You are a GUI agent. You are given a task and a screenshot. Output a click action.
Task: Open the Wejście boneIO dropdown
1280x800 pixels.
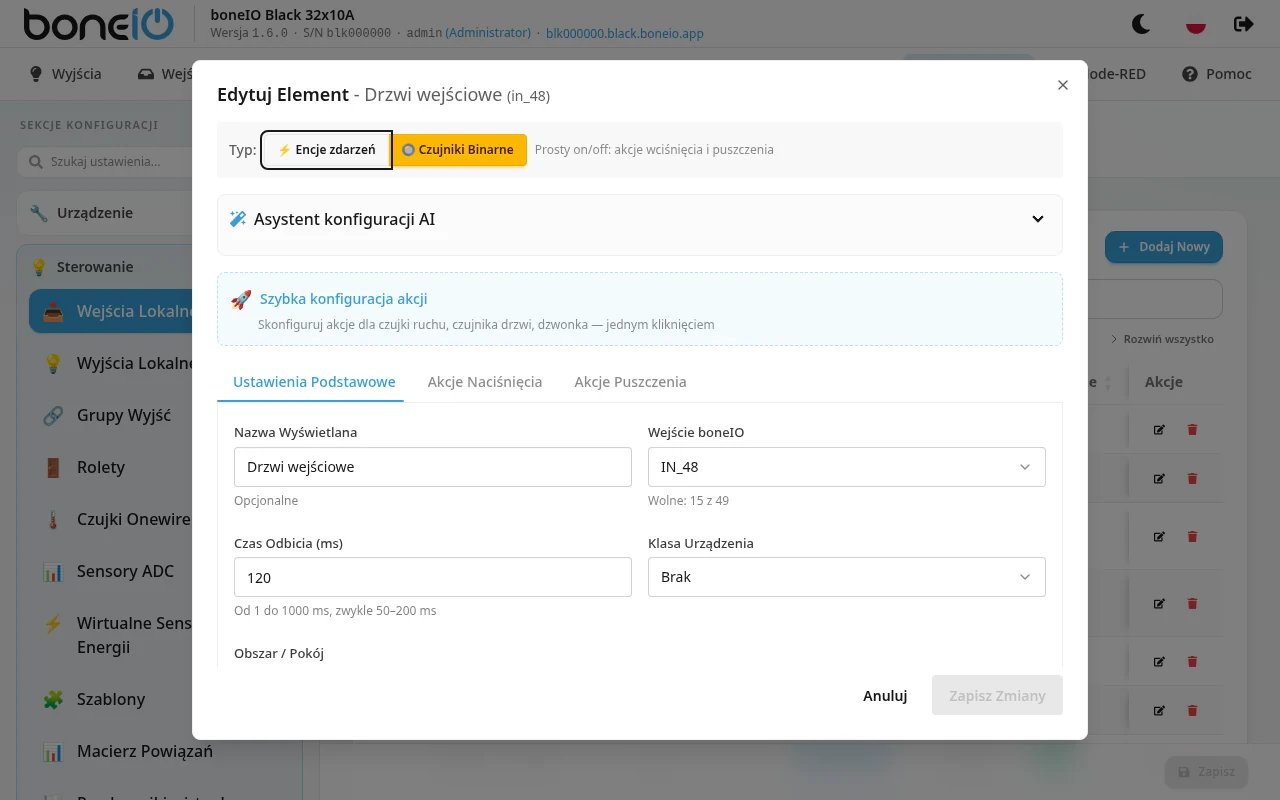(847, 467)
